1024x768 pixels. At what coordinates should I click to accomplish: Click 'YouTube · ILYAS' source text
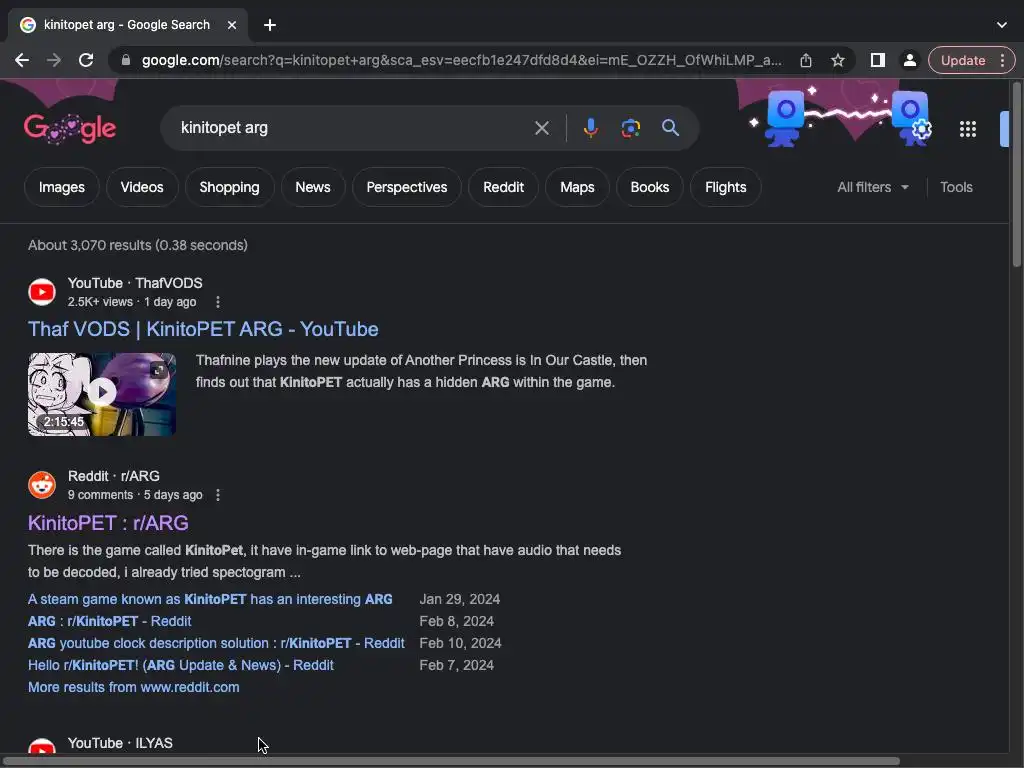pos(120,743)
